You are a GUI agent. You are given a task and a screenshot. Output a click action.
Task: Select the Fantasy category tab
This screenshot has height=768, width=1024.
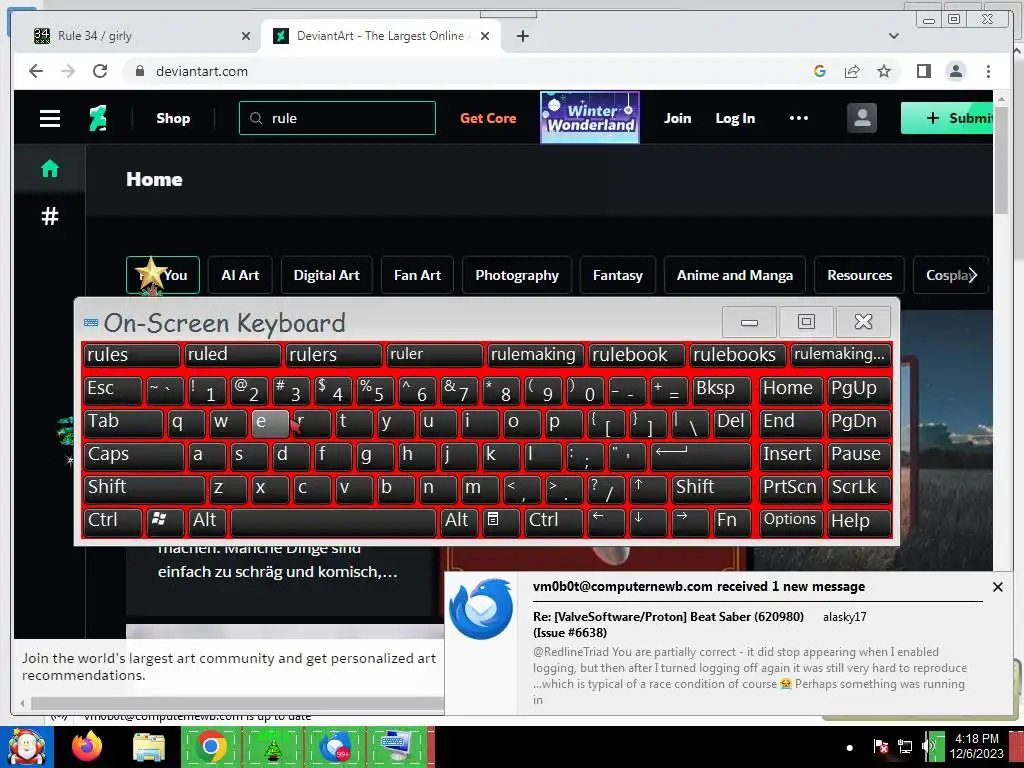click(618, 275)
